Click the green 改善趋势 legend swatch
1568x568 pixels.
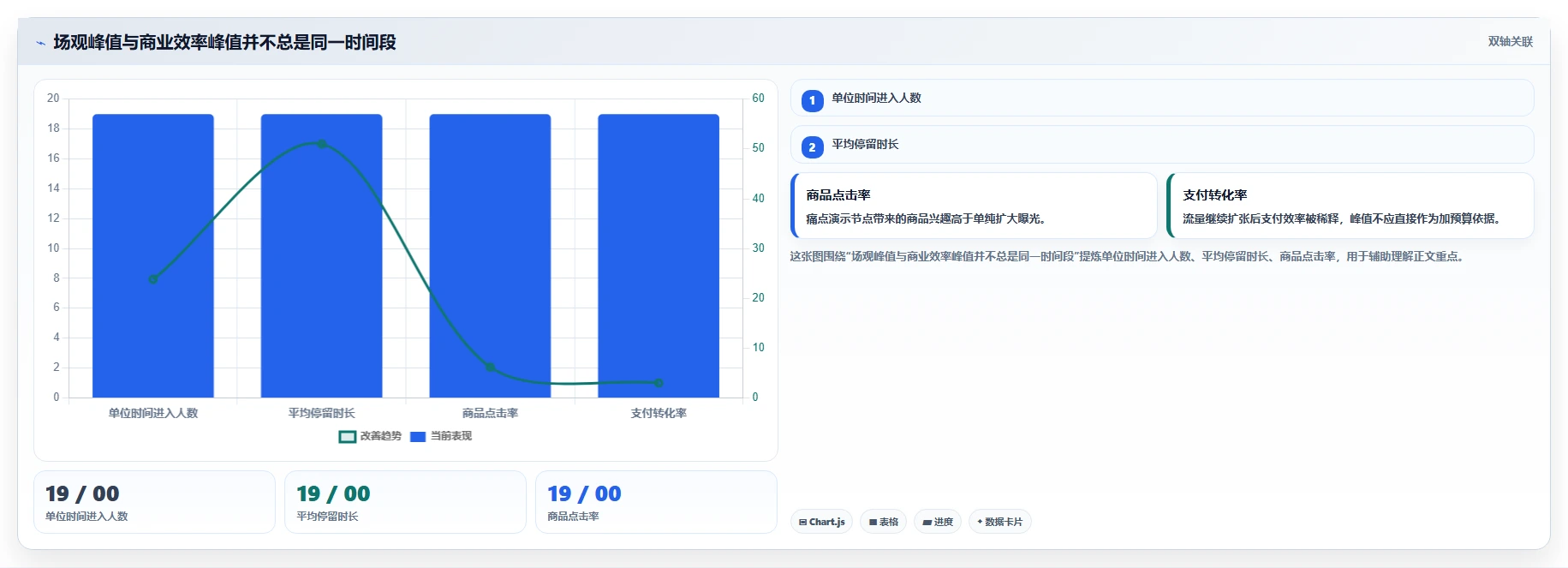347,437
